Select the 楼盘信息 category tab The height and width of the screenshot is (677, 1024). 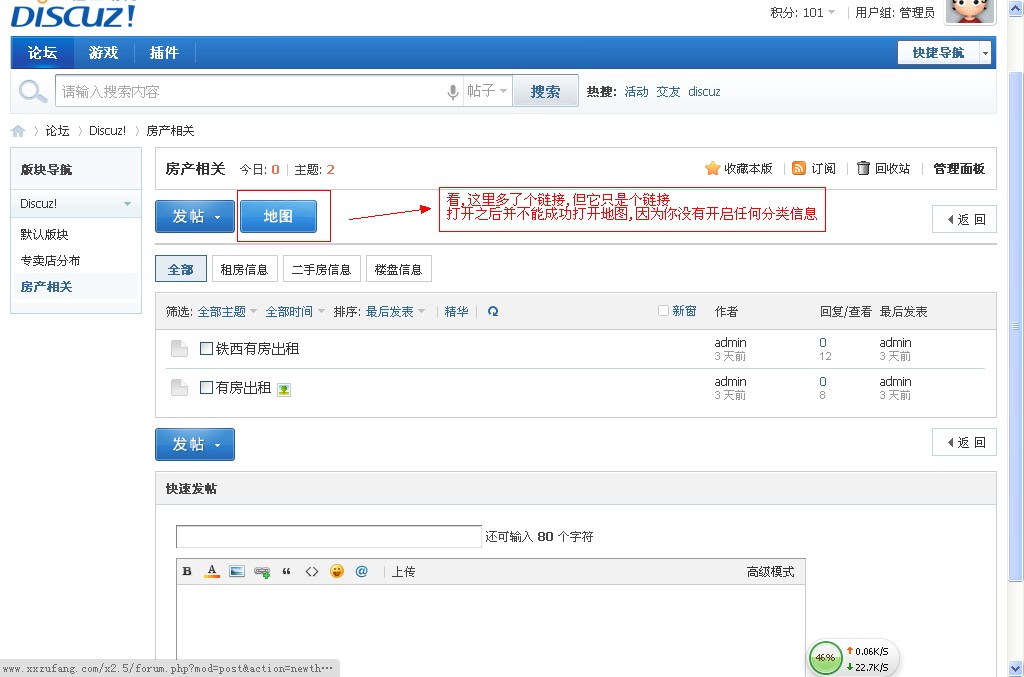(398, 269)
